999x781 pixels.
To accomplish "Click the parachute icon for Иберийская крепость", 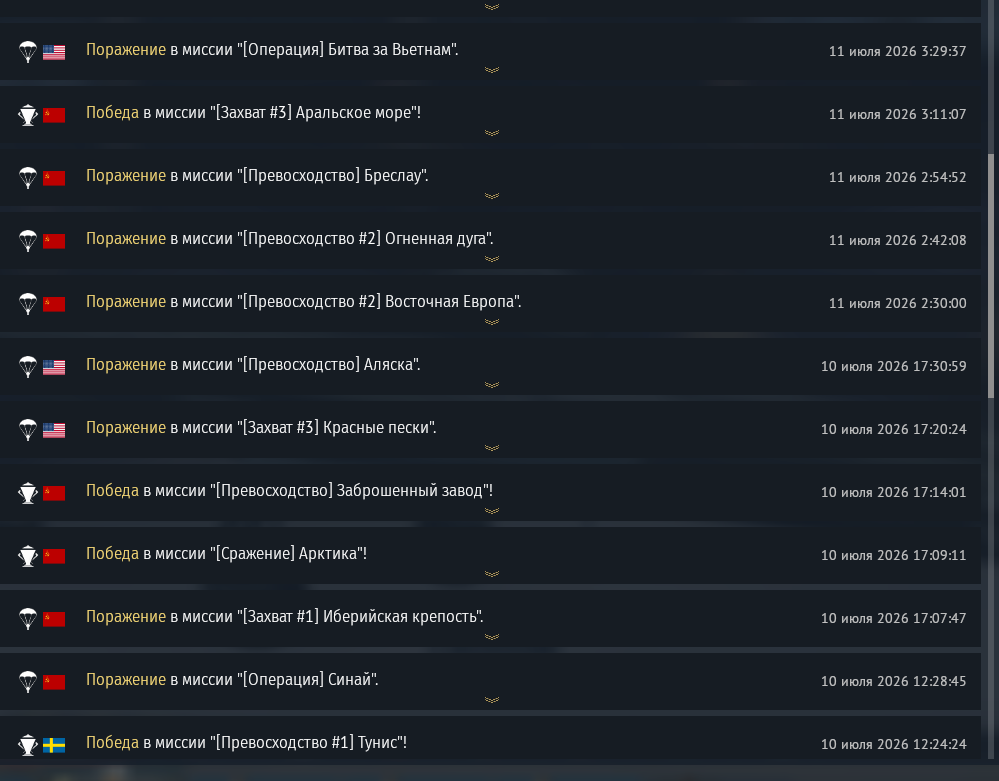I will [28, 619].
